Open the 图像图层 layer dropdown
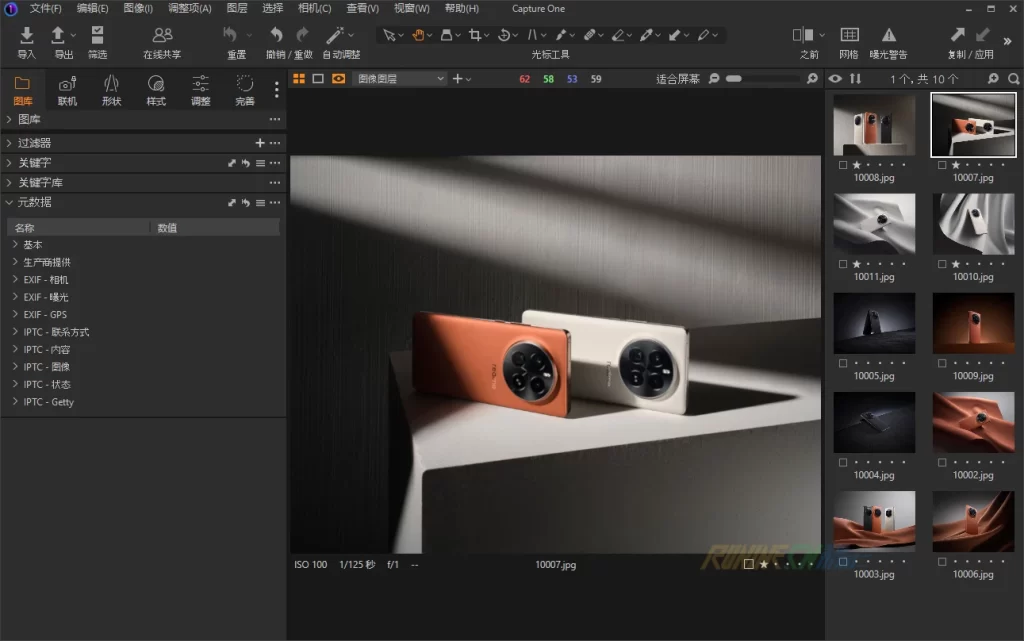Screen dimensions: 1024x641 coord(402,78)
